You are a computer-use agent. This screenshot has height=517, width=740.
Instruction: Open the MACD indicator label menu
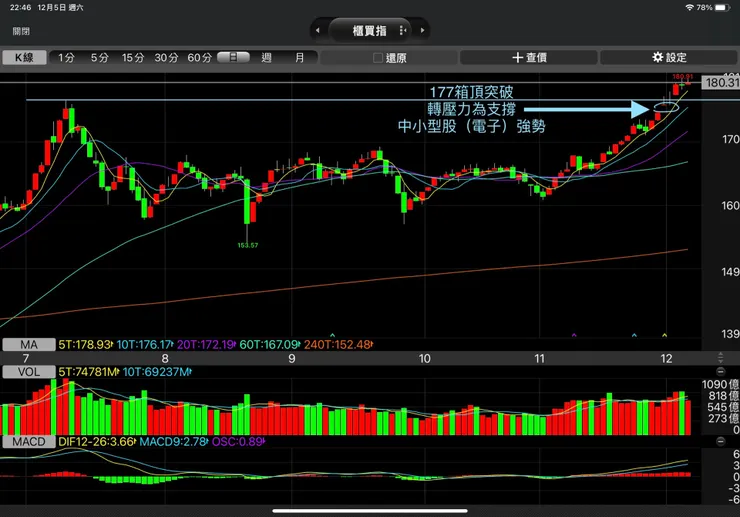pyautogui.click(x=29, y=442)
